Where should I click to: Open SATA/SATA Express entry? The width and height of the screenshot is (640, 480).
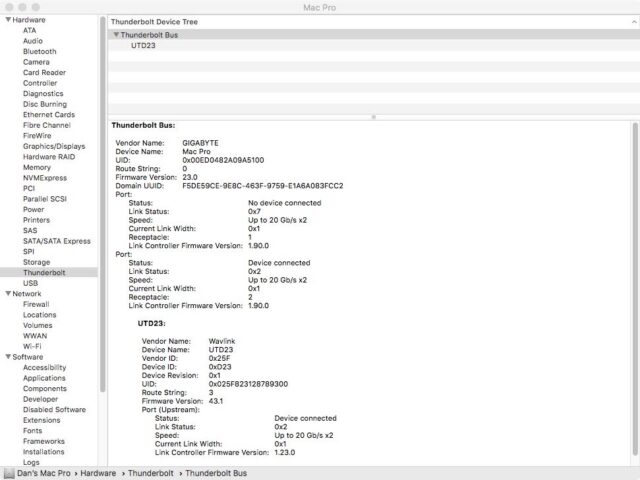(x=57, y=241)
